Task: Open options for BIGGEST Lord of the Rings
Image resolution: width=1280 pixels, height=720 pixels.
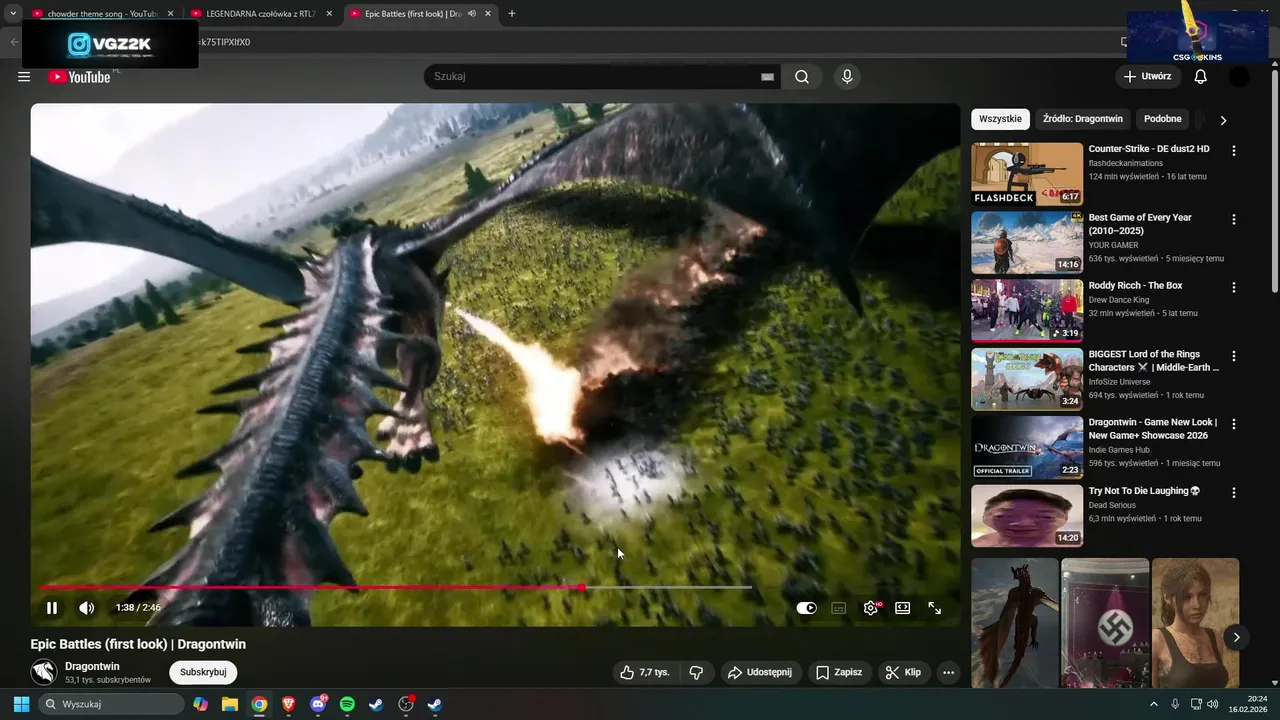Action: pyautogui.click(x=1234, y=356)
